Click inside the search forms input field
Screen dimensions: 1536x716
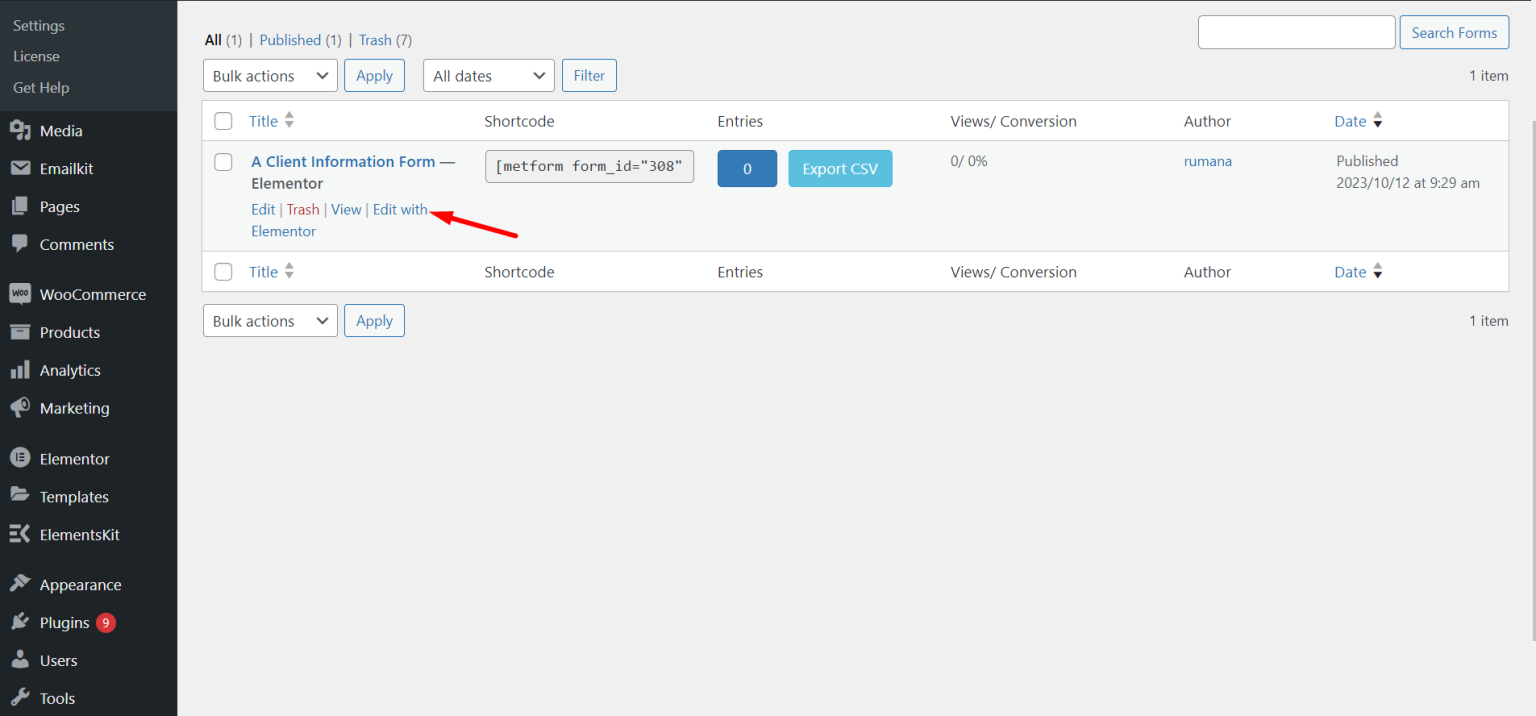tap(1296, 31)
